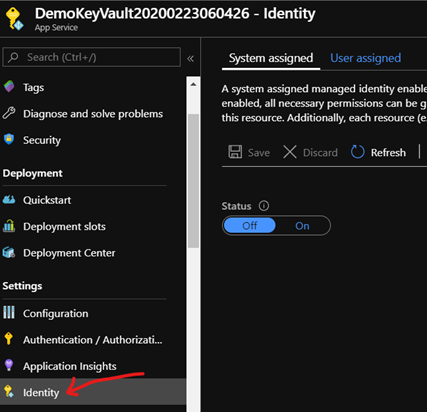427x412 pixels.
Task: Click the Refresh button label
Action: (x=388, y=153)
